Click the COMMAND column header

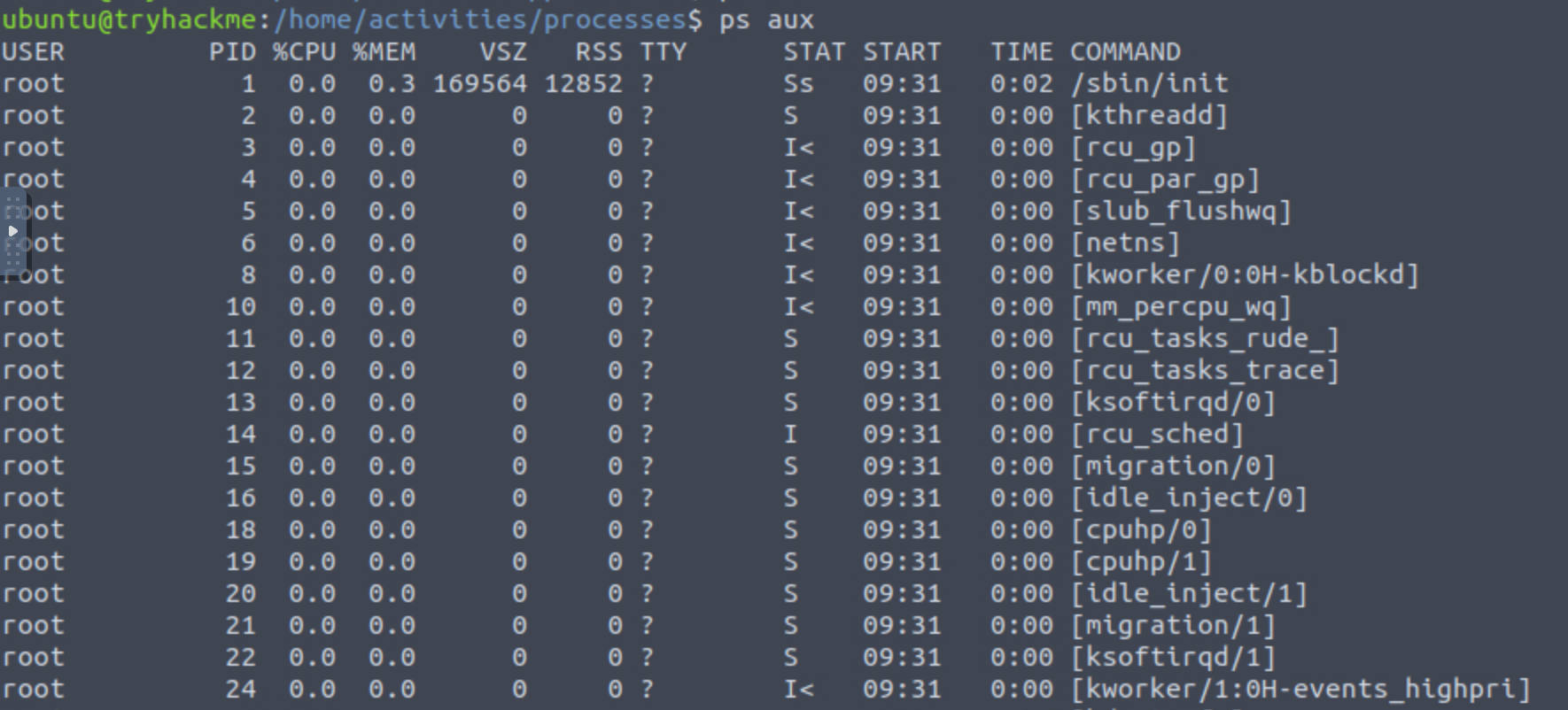(1125, 52)
